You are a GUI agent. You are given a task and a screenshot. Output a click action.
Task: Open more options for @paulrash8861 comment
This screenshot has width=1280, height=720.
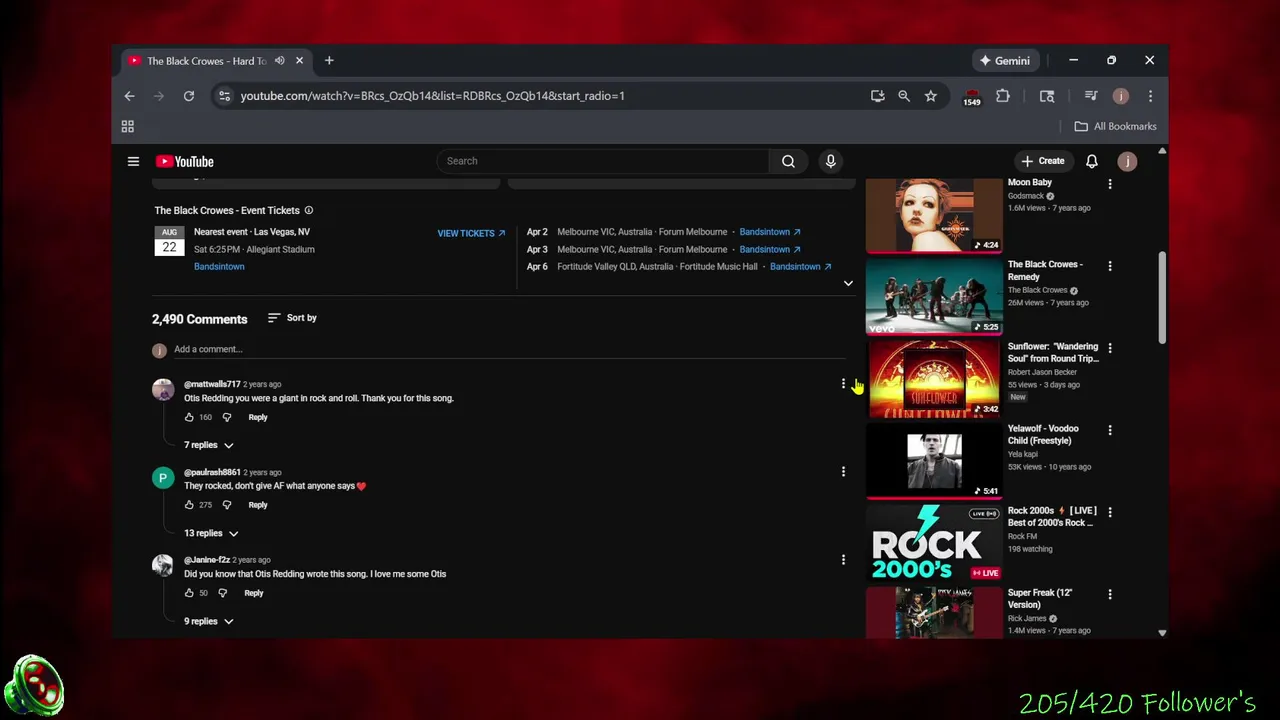click(843, 472)
